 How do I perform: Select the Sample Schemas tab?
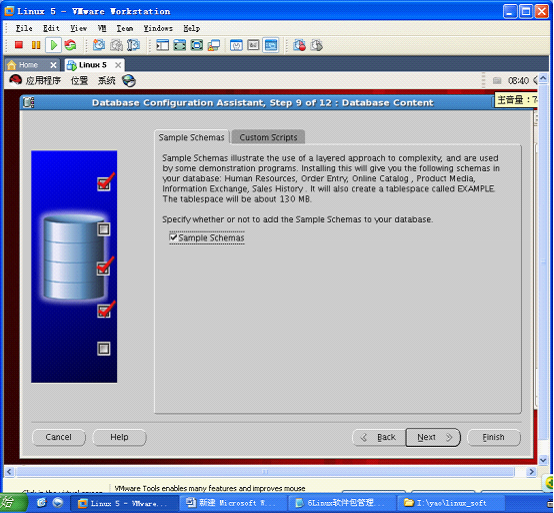coord(191,137)
